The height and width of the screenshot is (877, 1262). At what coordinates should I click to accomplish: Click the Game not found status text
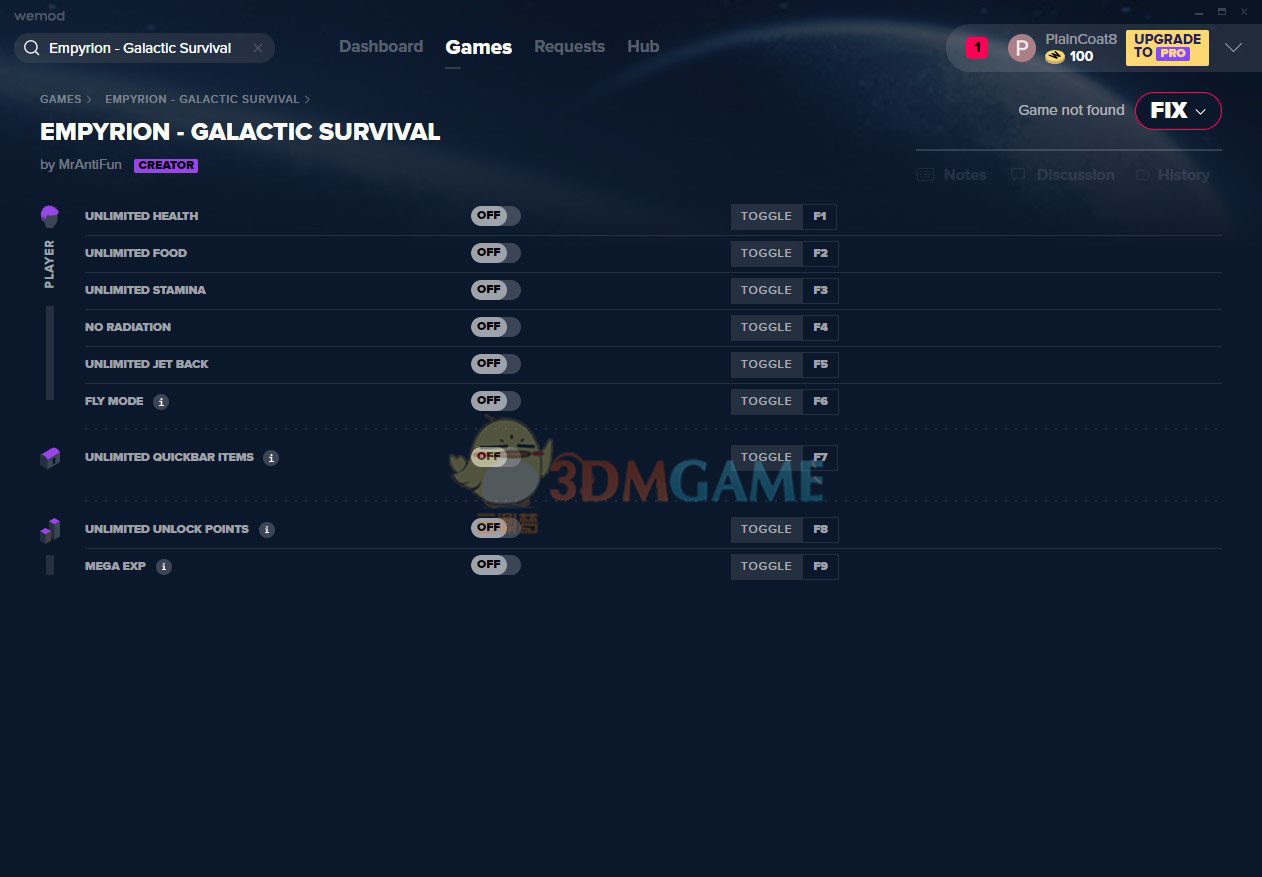[1071, 110]
